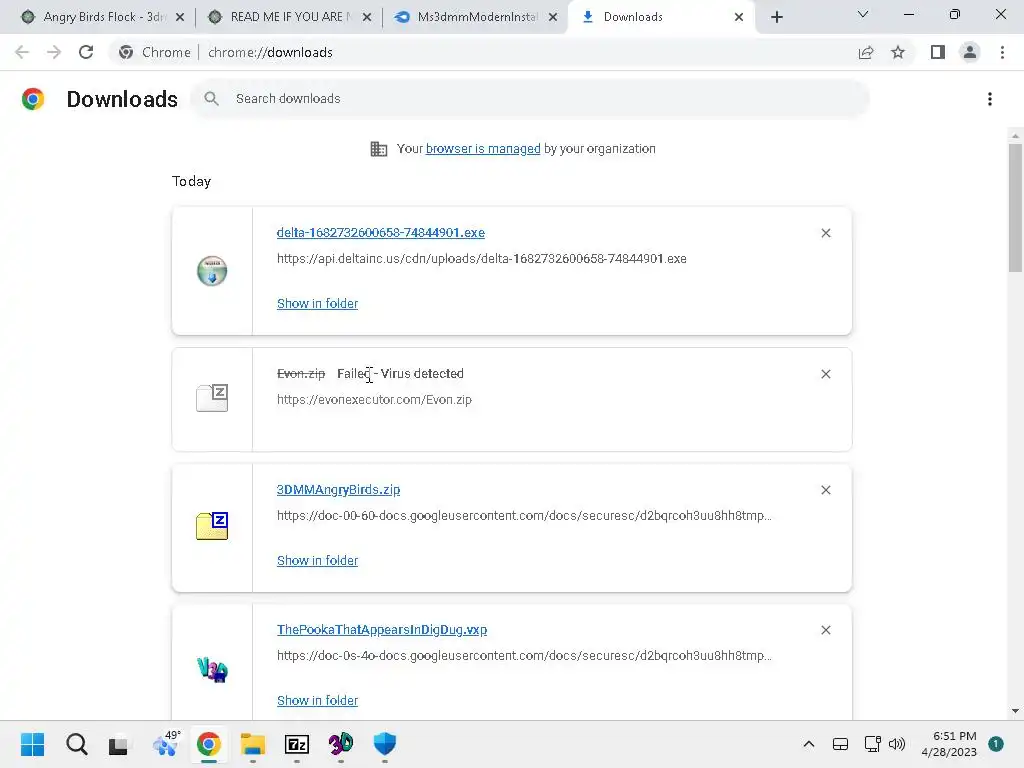This screenshot has width=1024, height=768.
Task: Open the 'browser is managed' link
Action: pyautogui.click(x=483, y=149)
